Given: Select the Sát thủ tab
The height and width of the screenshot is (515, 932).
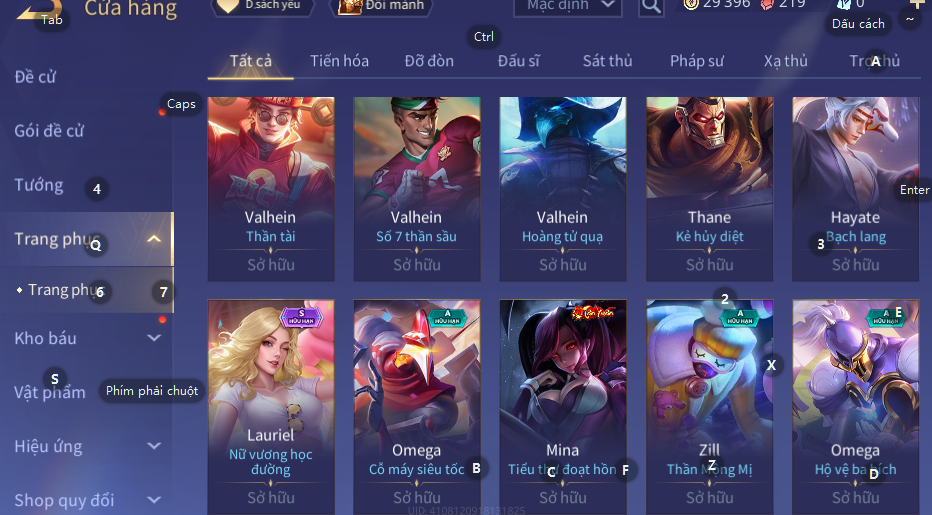Looking at the screenshot, I should tap(607, 61).
